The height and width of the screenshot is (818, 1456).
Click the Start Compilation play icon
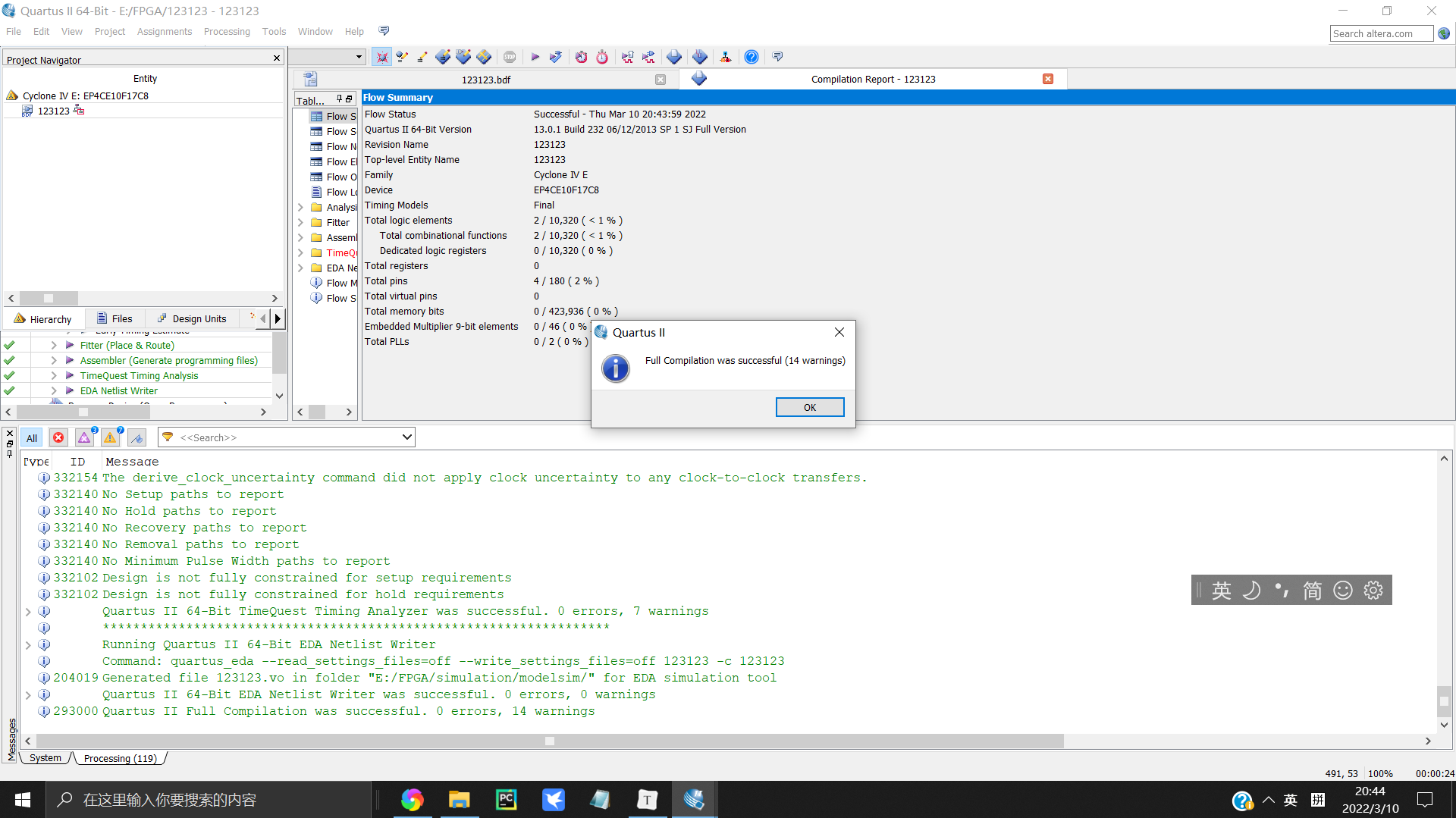pos(535,57)
